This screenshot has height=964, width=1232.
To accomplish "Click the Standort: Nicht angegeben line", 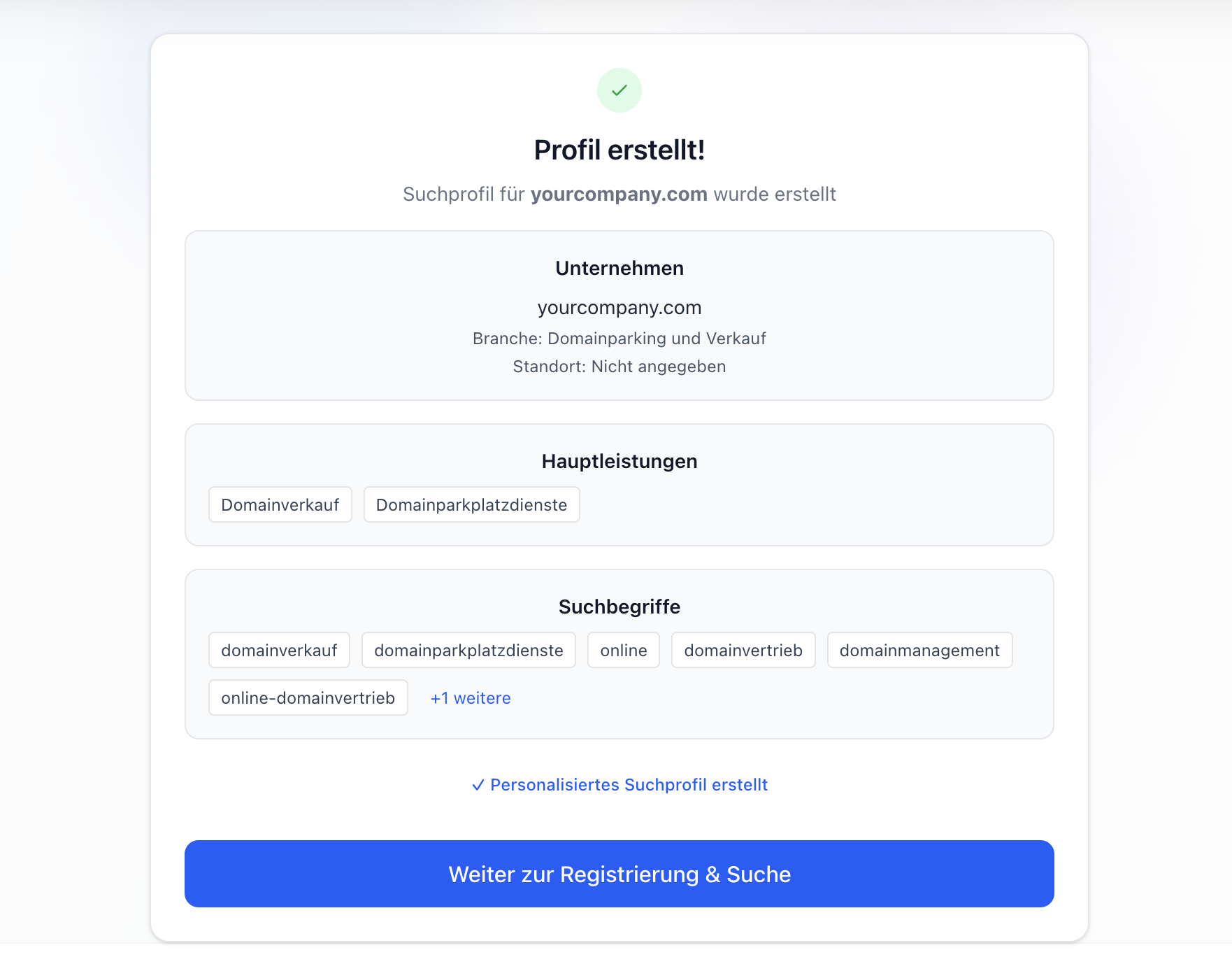I will (619, 367).
